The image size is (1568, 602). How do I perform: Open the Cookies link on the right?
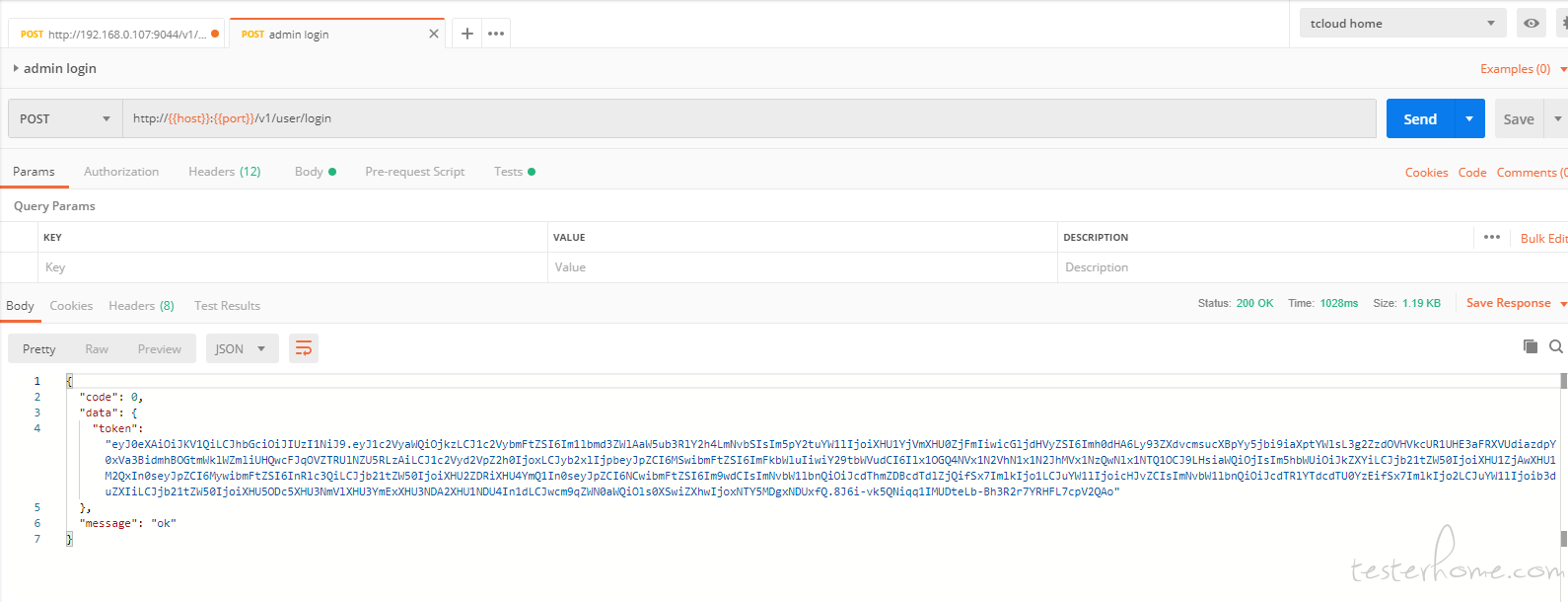point(1426,173)
